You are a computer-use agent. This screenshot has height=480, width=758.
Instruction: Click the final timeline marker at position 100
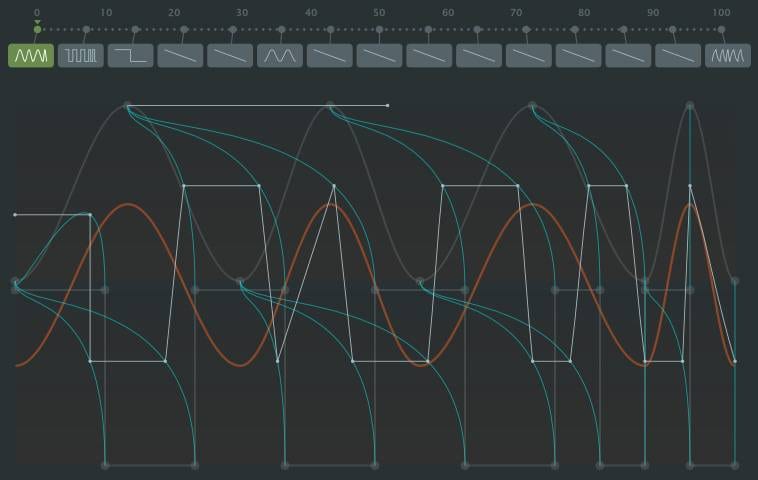point(721,29)
